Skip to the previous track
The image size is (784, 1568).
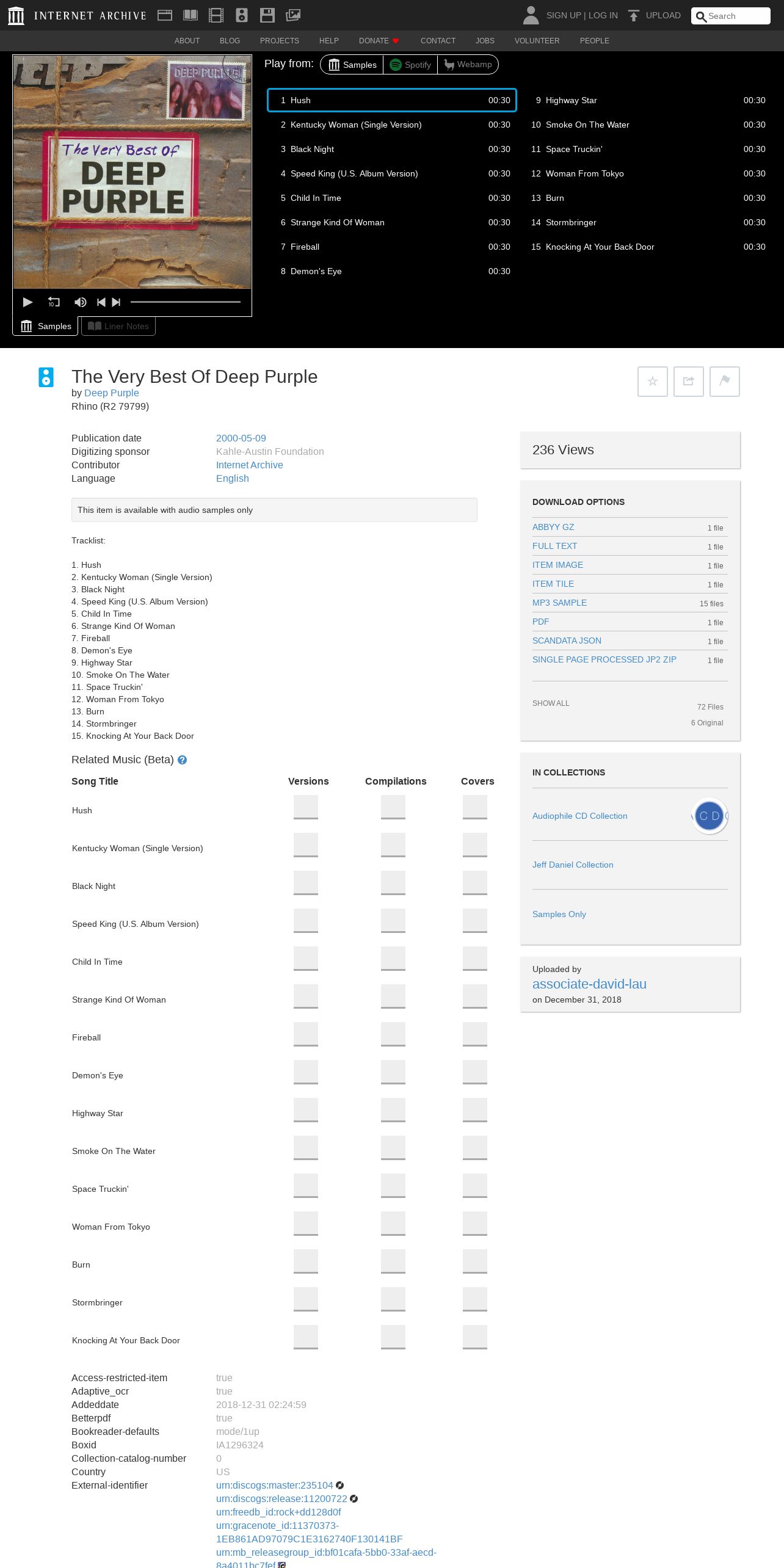101,302
